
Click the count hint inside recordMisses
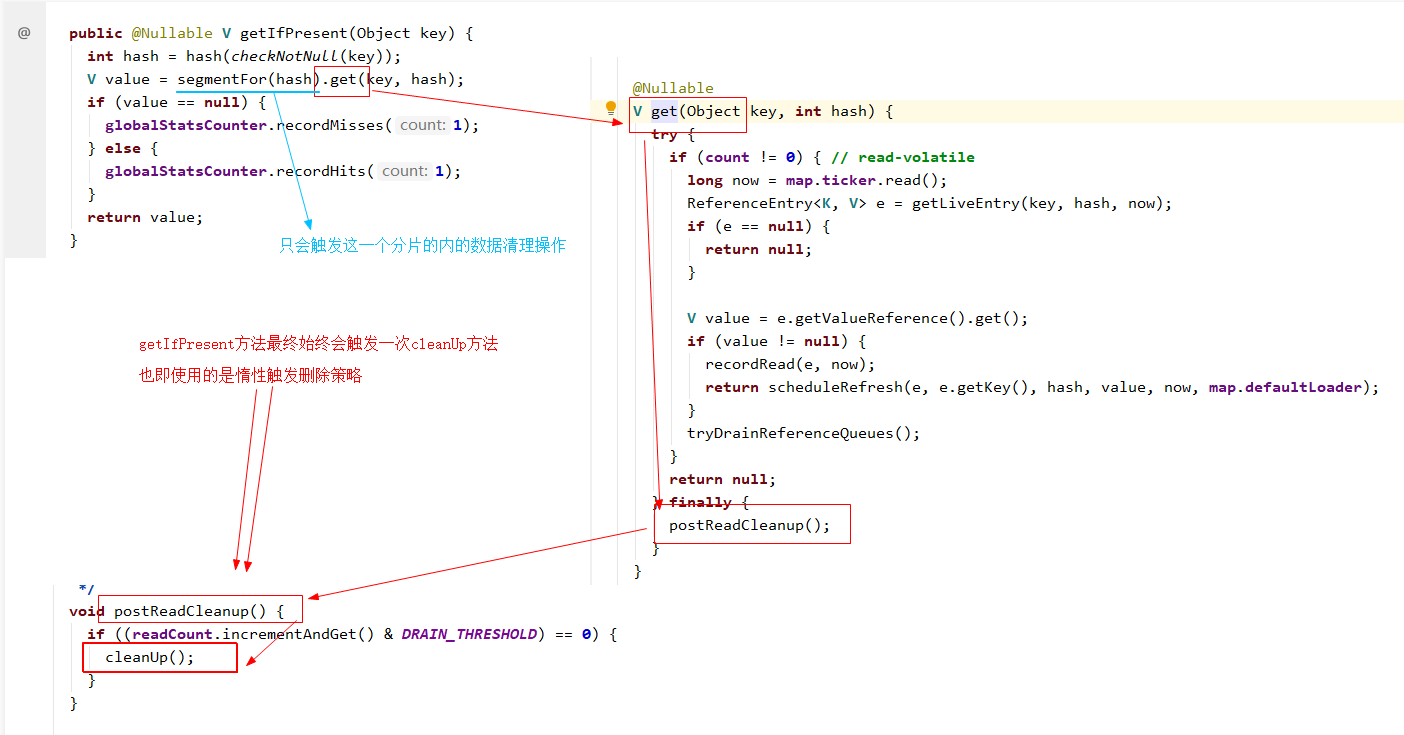[x=422, y=125]
